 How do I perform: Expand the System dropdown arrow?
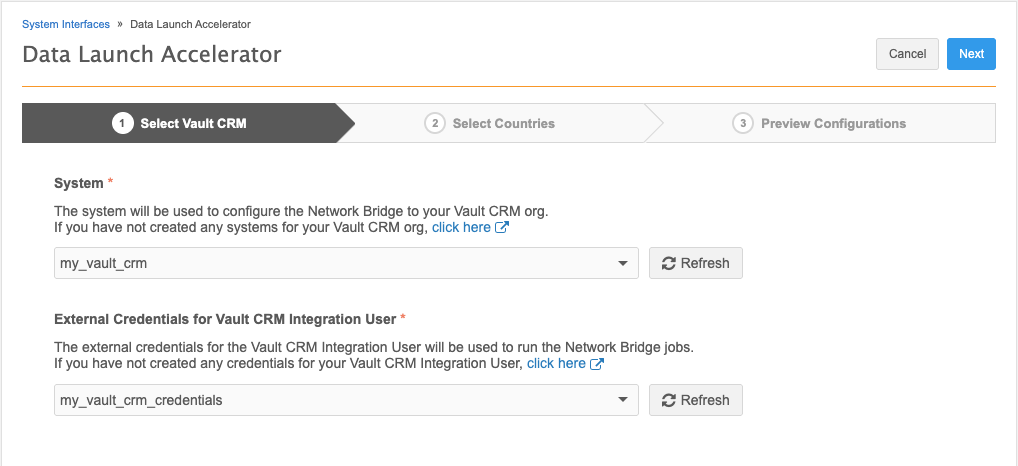click(623, 264)
